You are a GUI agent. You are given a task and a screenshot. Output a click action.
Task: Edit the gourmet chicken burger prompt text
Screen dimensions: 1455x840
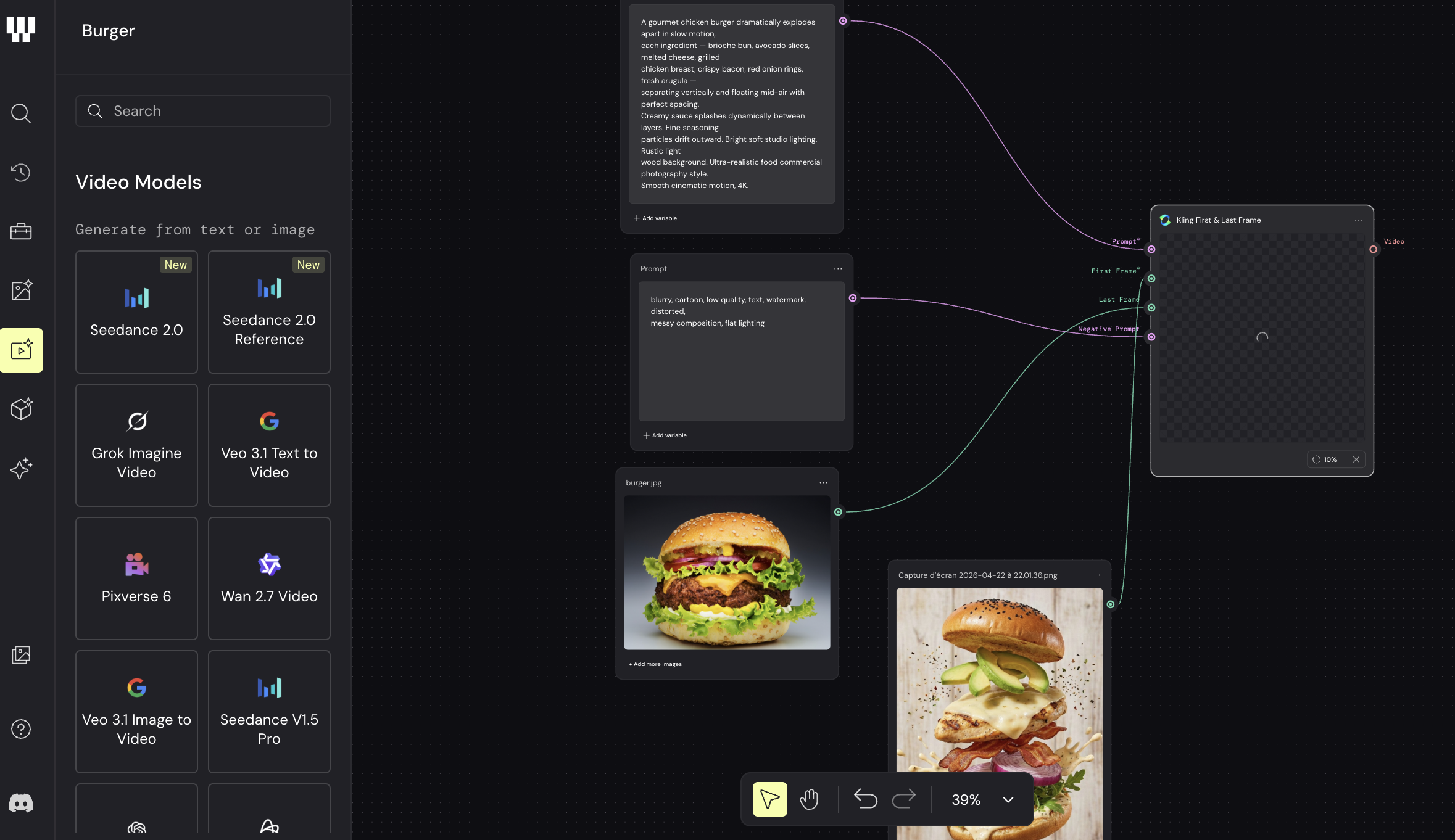point(732,104)
